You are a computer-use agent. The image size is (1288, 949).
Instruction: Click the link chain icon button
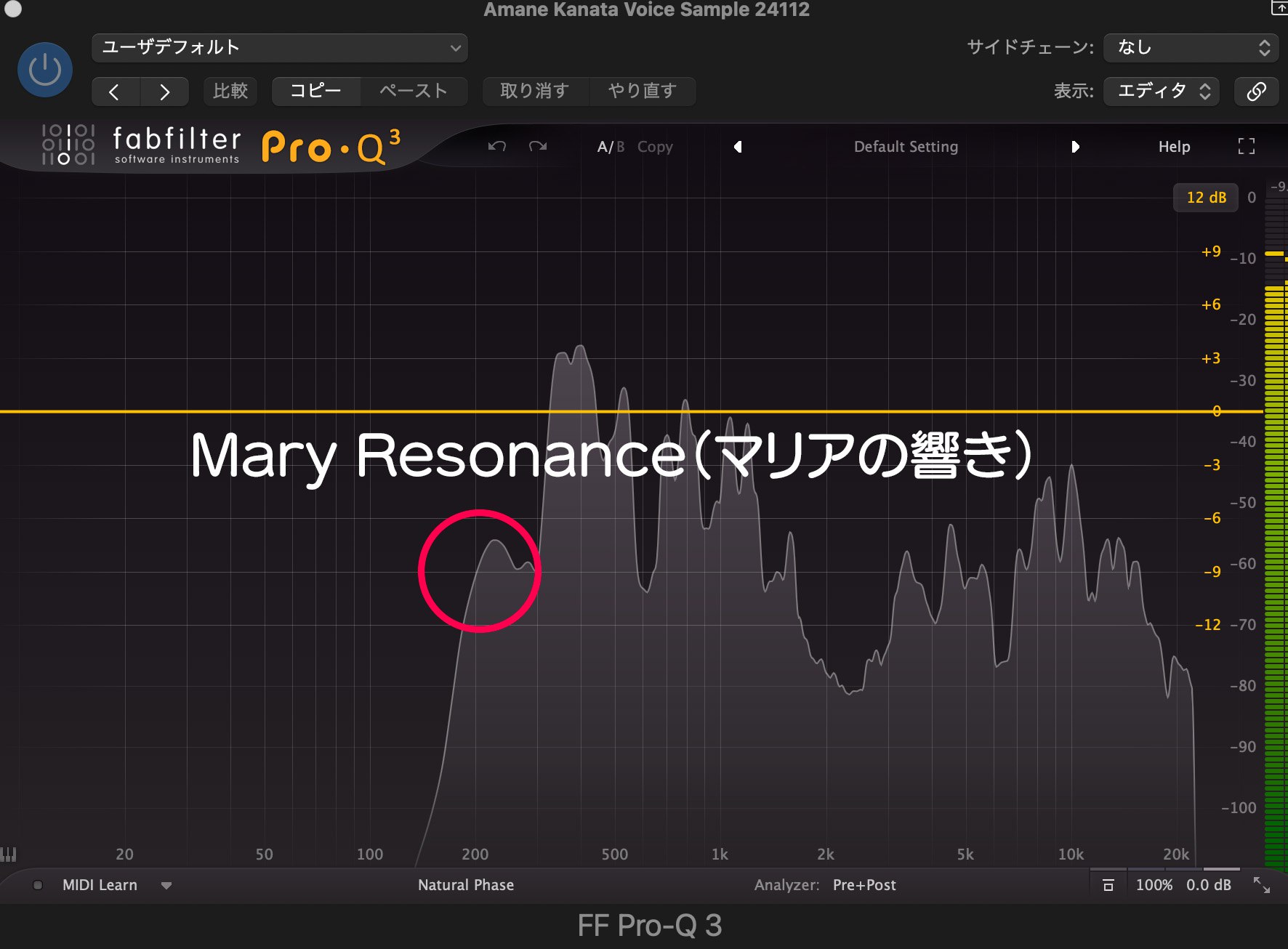tap(1256, 92)
